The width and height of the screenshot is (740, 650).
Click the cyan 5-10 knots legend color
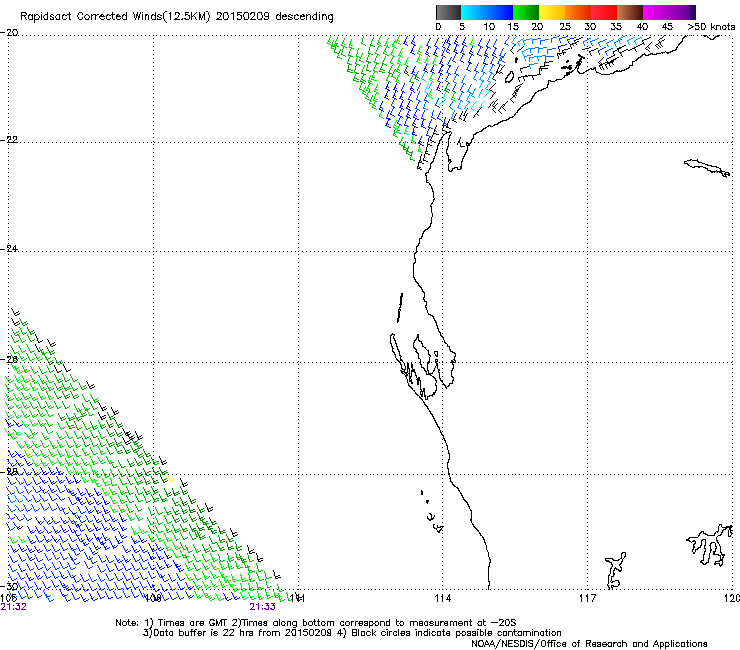474,12
